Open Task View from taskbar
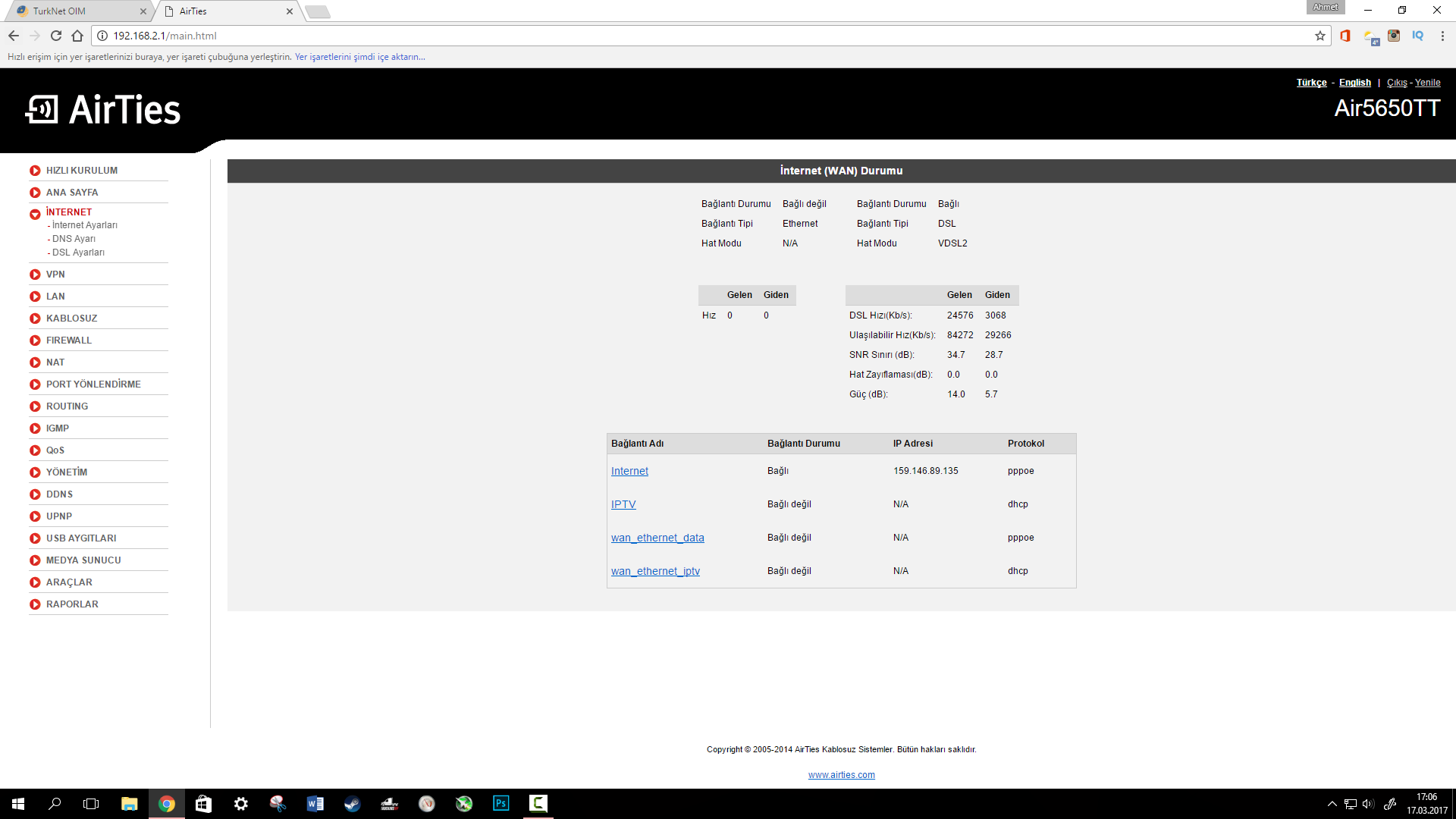This screenshot has height=819, width=1456. pos(91,804)
